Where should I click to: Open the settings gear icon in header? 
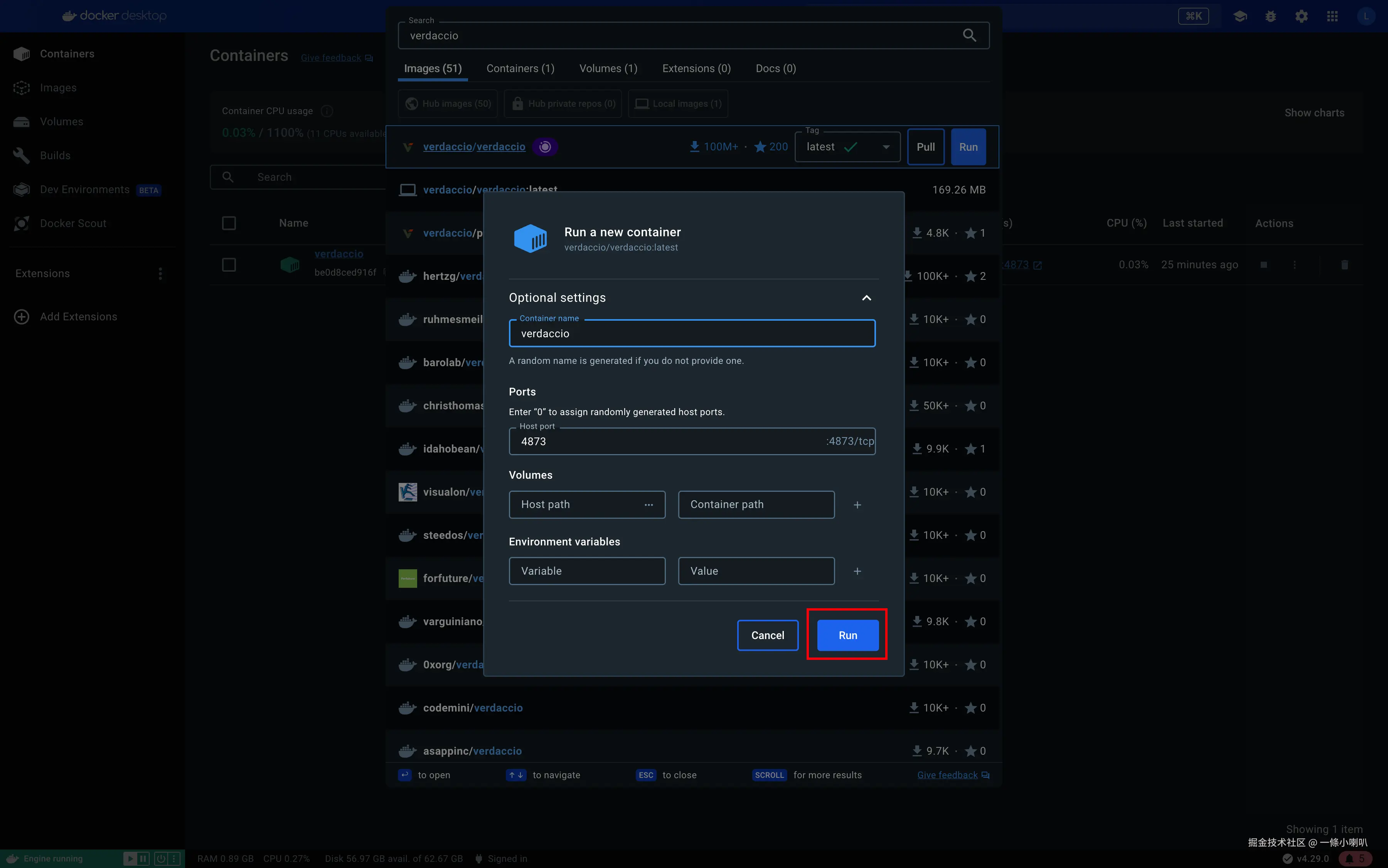tap(1301, 16)
